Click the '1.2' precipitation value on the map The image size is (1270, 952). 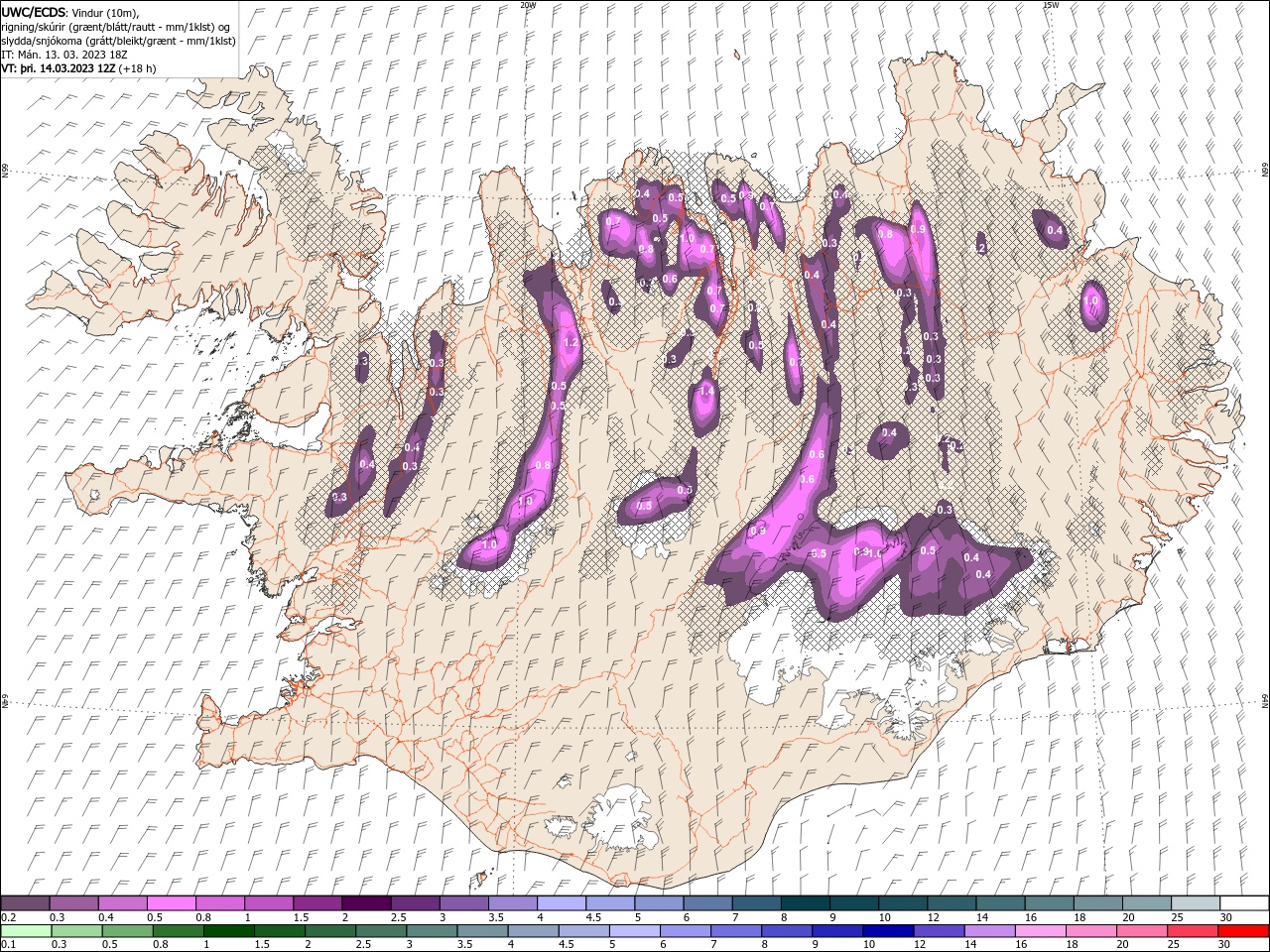pos(571,343)
